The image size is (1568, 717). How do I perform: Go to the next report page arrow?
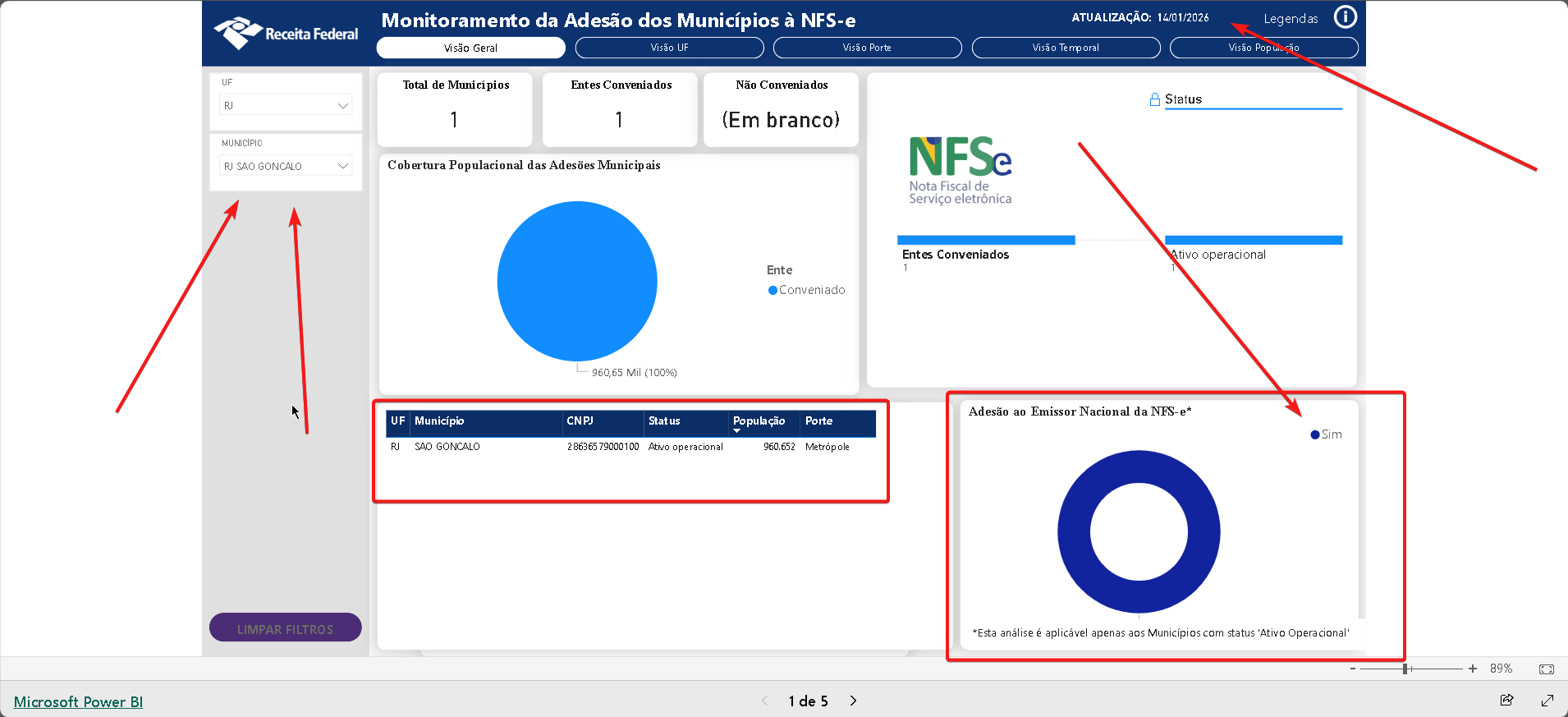pyautogui.click(x=854, y=701)
